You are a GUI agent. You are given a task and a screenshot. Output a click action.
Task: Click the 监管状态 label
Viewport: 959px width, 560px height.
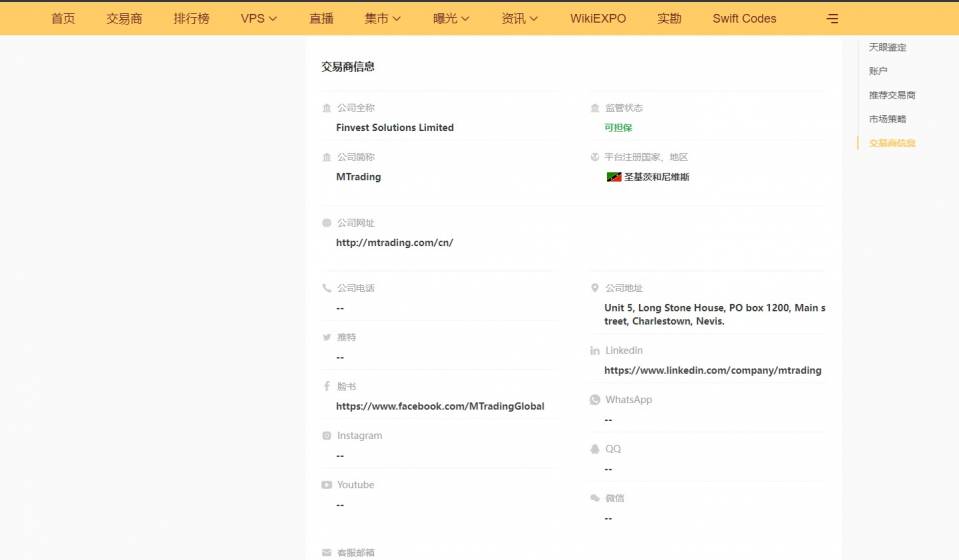(x=624, y=108)
